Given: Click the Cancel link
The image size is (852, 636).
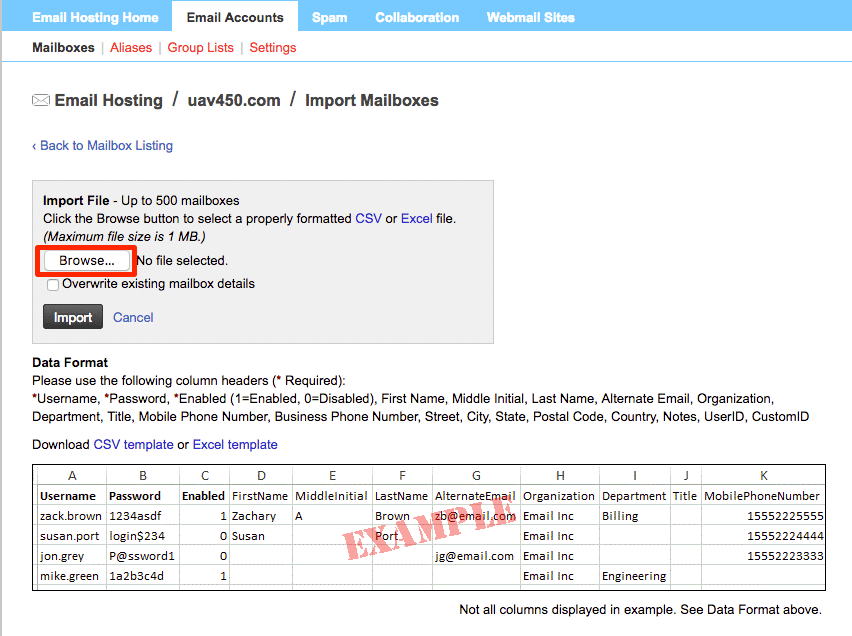Looking at the screenshot, I should [x=133, y=317].
